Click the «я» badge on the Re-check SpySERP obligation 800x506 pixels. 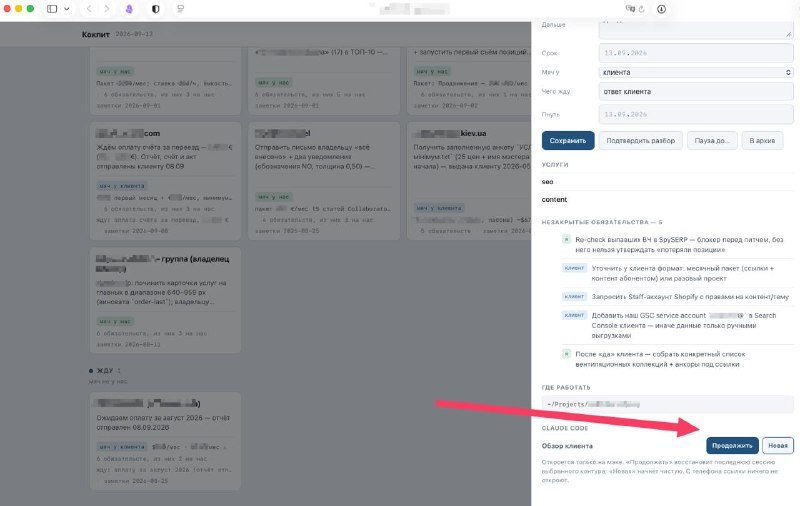(x=566, y=239)
